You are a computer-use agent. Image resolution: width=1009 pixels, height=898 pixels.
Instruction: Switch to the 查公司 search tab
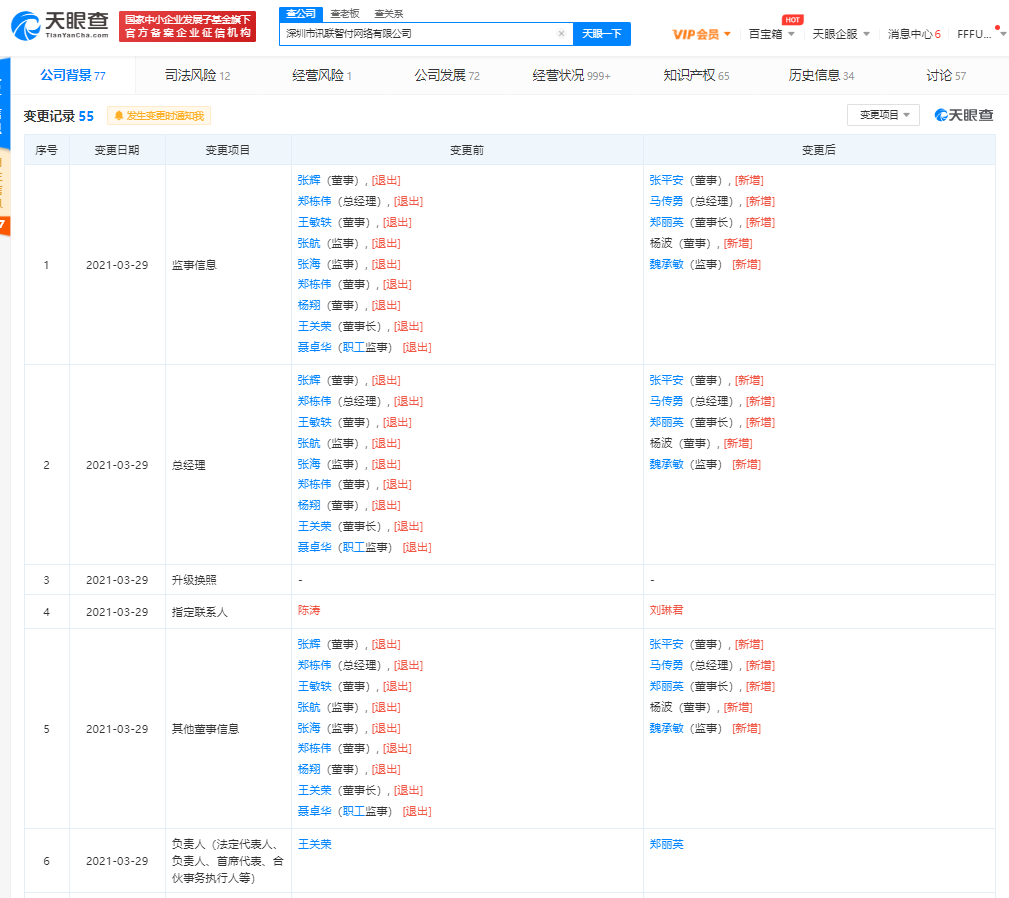301,14
